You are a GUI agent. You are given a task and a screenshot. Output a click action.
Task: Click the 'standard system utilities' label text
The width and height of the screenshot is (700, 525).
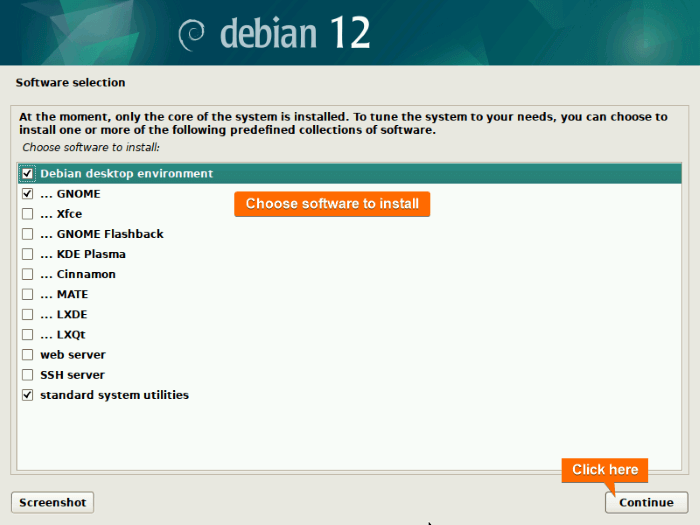pos(114,395)
